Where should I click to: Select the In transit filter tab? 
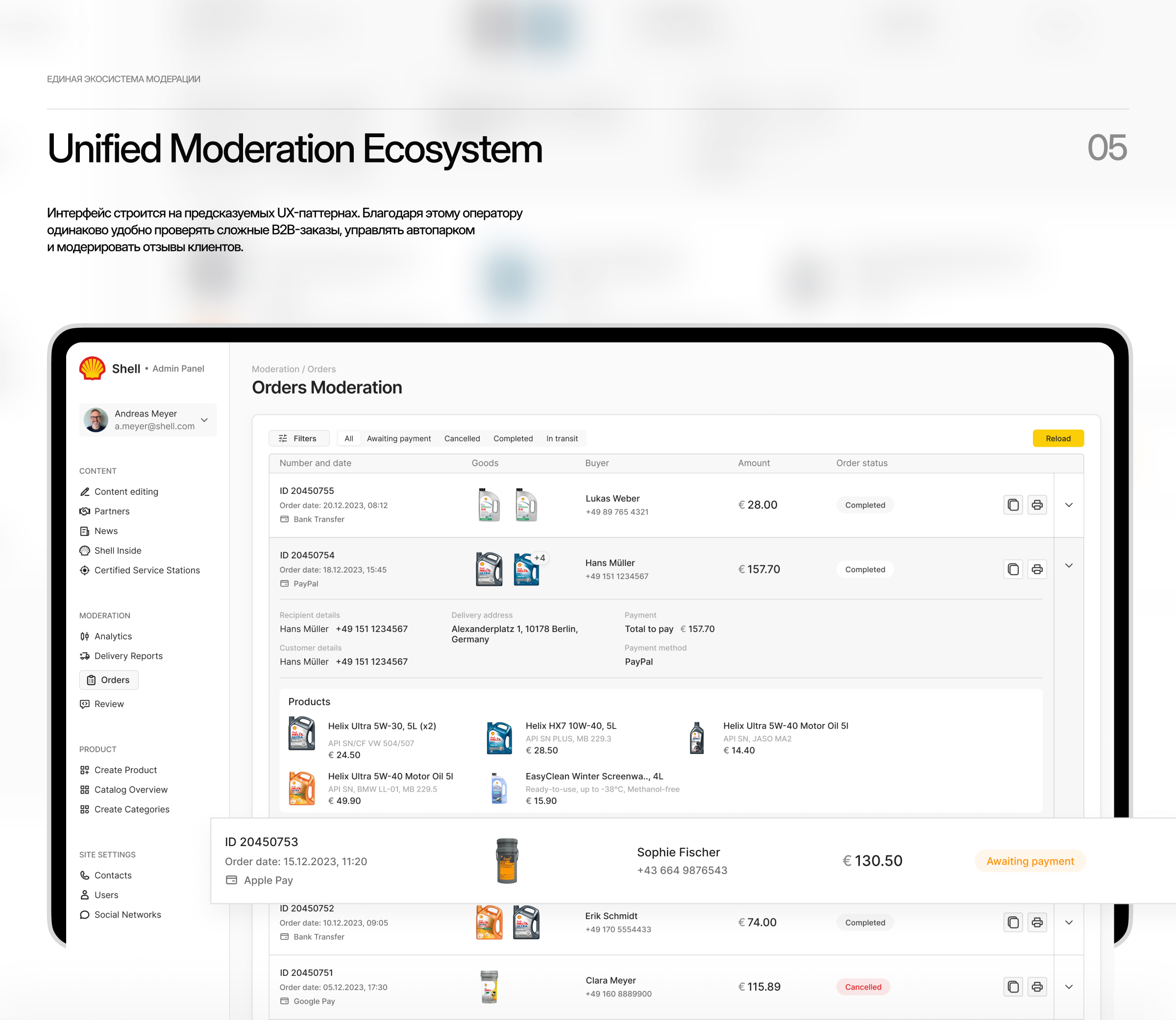pos(563,438)
